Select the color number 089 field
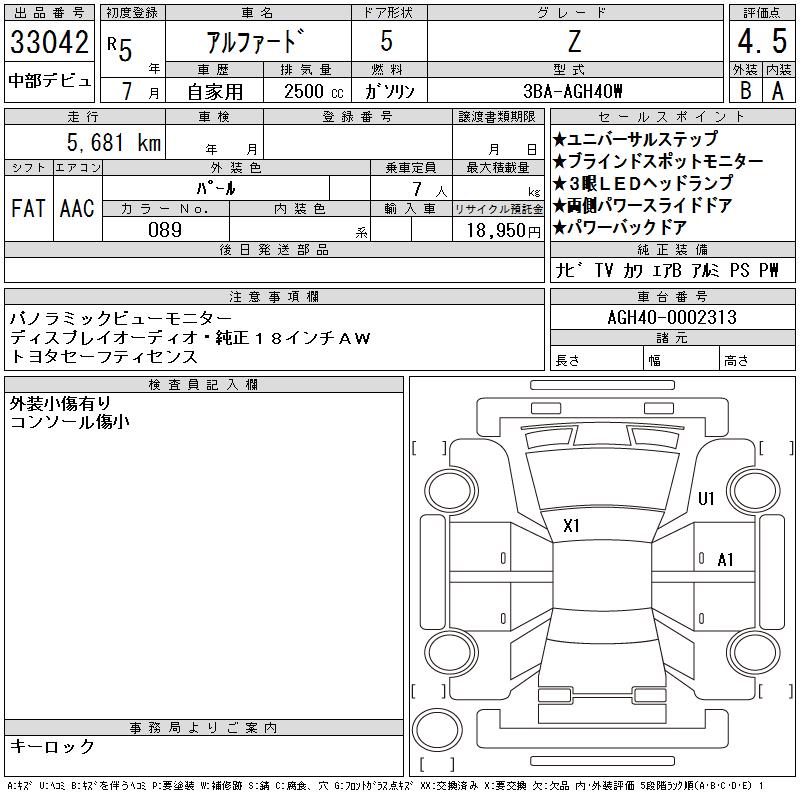800x800 pixels. [x=165, y=229]
